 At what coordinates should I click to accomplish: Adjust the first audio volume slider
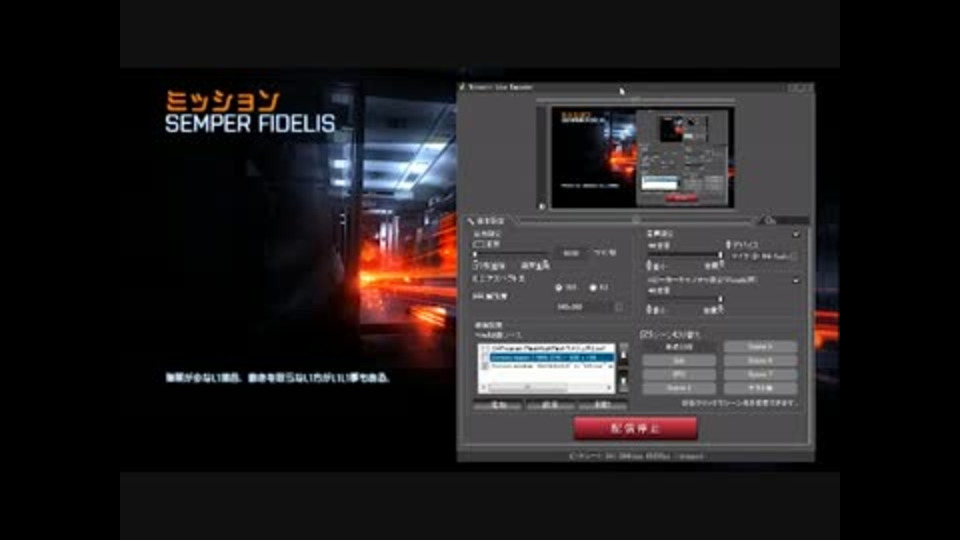click(684, 254)
